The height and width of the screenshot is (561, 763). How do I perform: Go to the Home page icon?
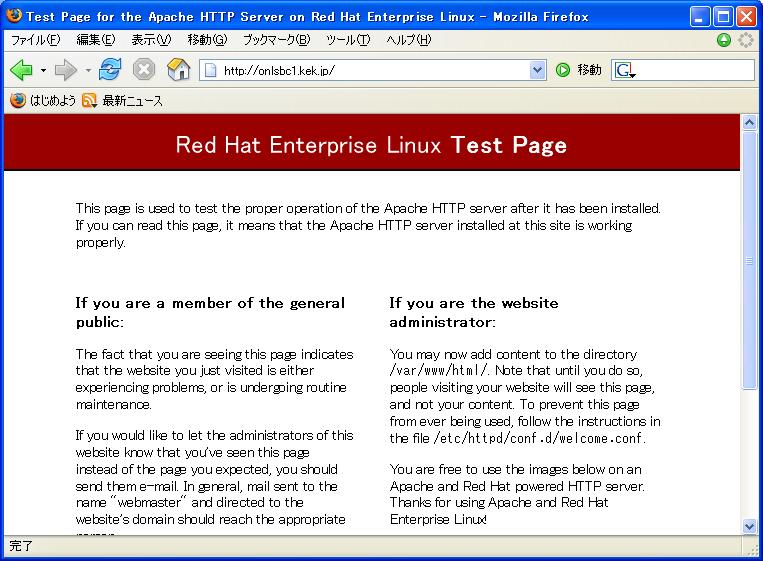pos(179,69)
